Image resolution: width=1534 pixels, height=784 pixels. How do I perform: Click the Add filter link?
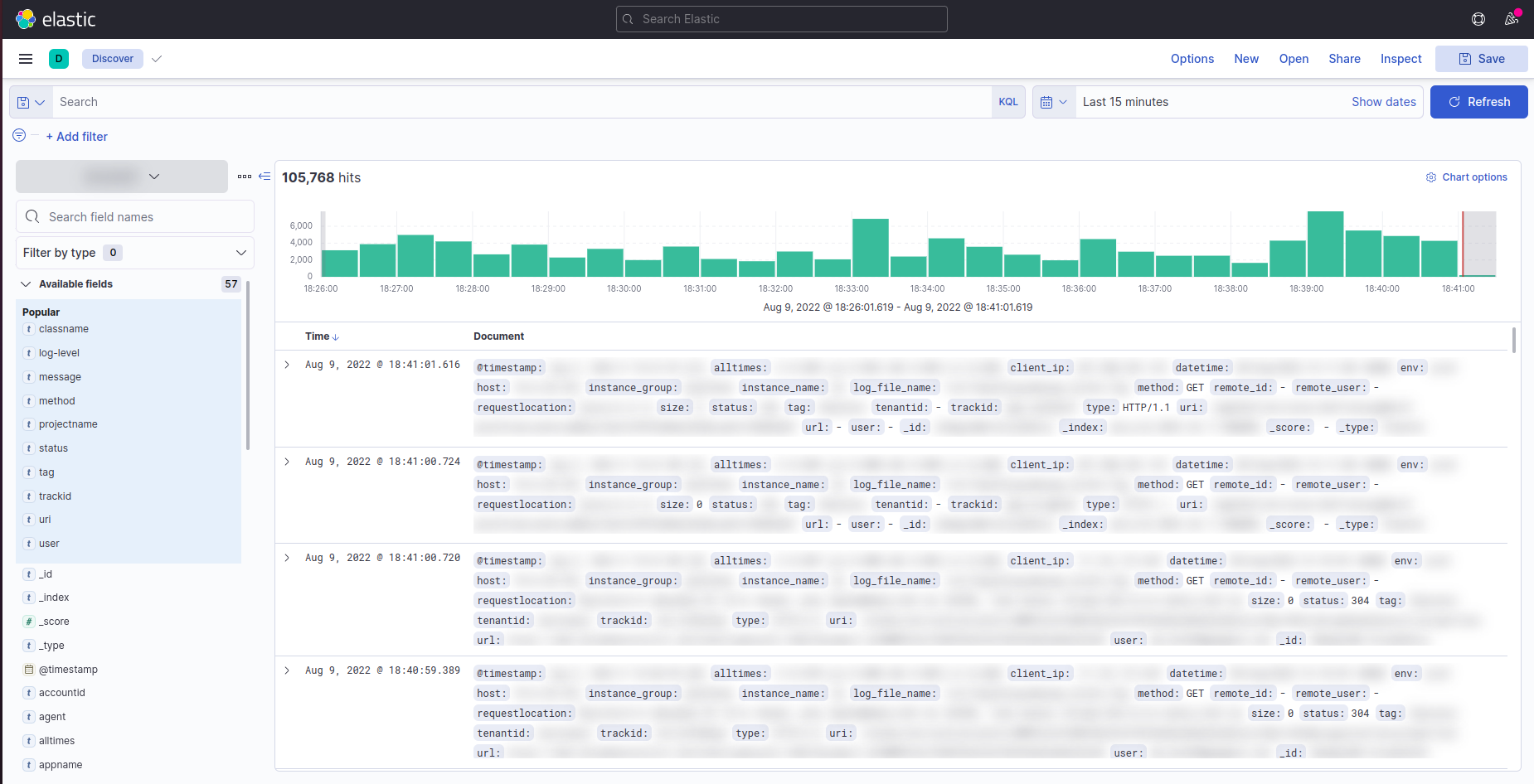click(76, 136)
